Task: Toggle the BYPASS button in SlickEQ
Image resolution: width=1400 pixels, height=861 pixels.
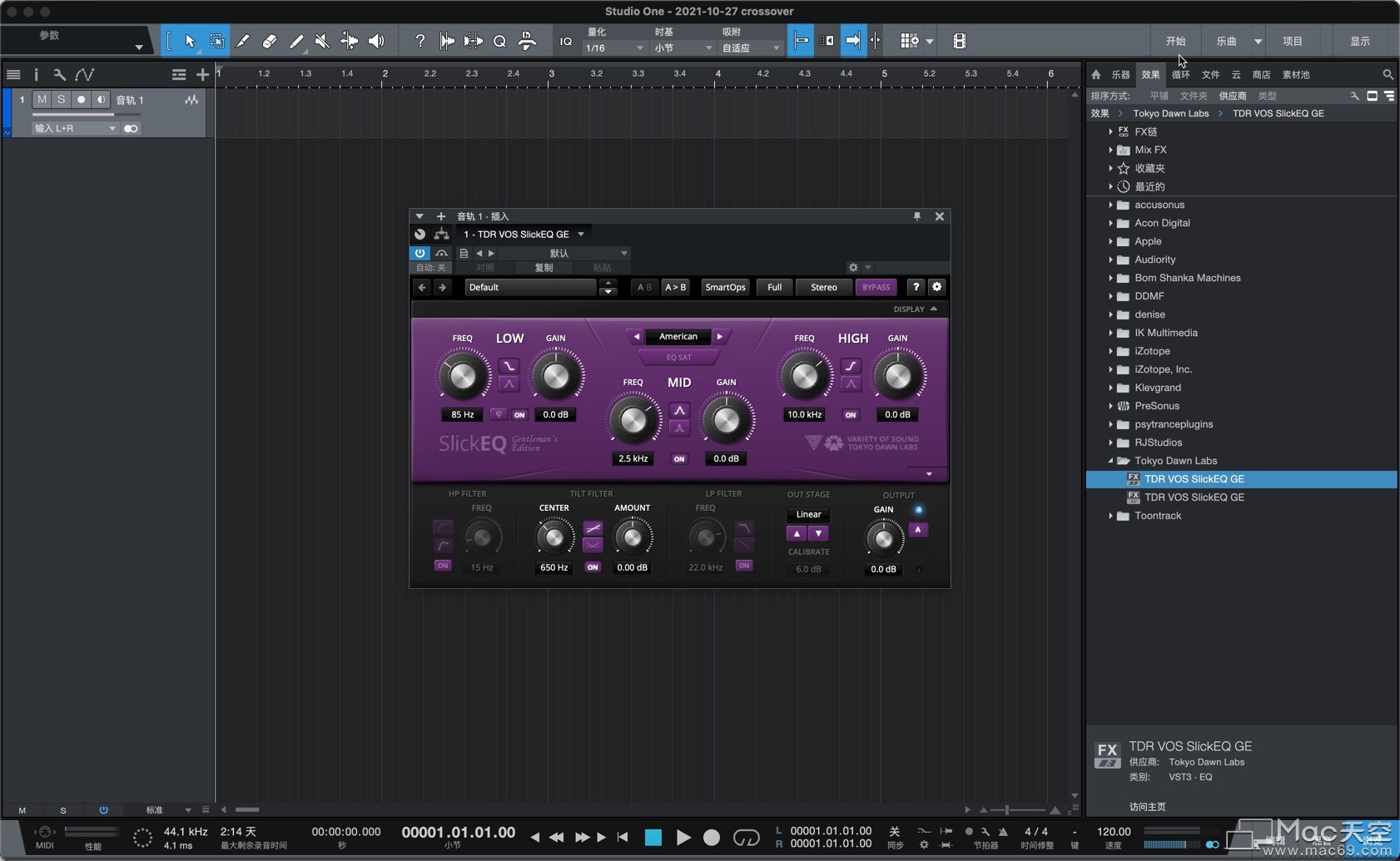Action: point(876,287)
